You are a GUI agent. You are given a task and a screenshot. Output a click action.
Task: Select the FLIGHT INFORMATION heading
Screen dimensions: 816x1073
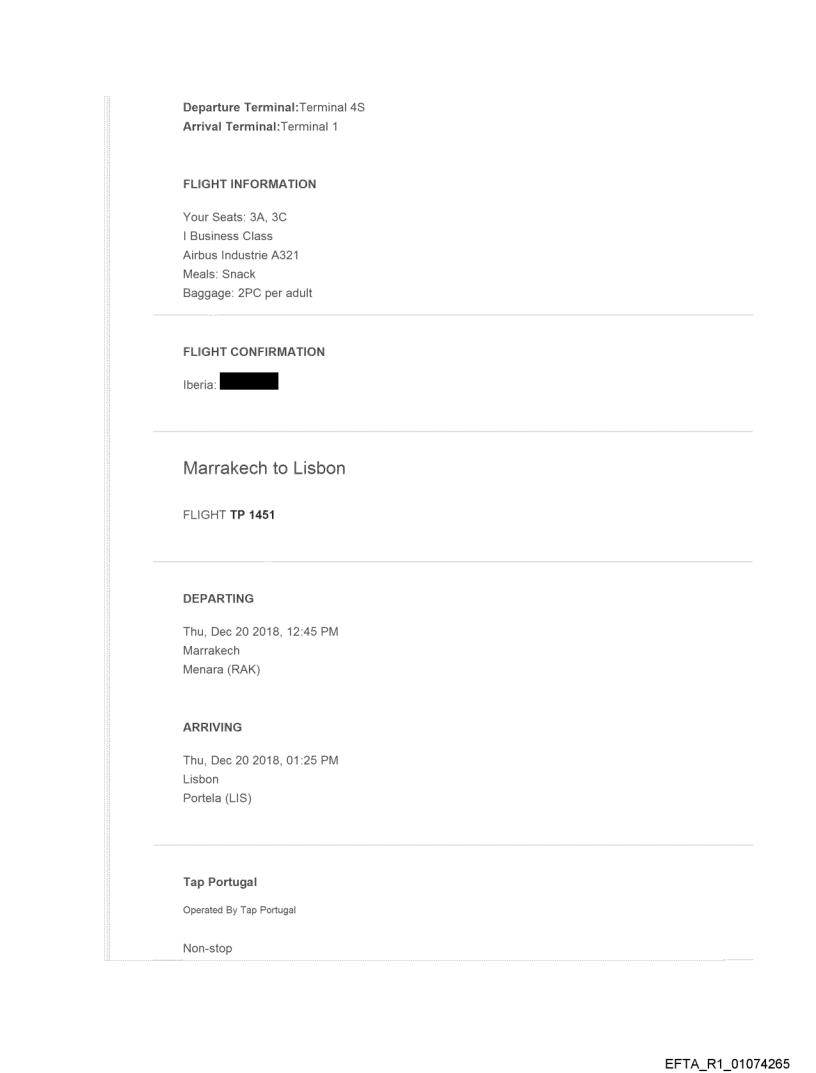pyautogui.click(x=249, y=184)
